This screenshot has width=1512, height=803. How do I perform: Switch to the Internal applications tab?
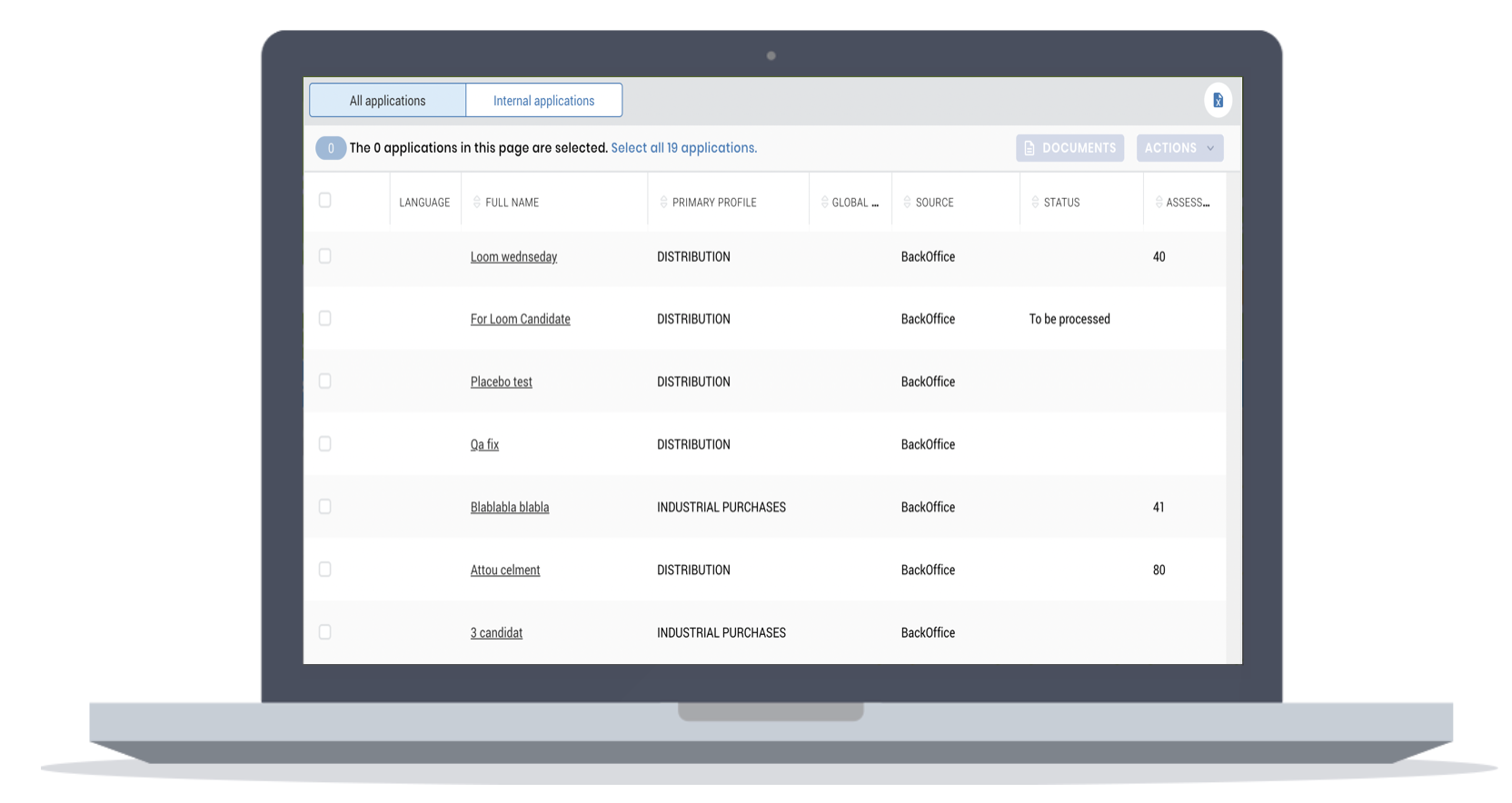coord(543,101)
